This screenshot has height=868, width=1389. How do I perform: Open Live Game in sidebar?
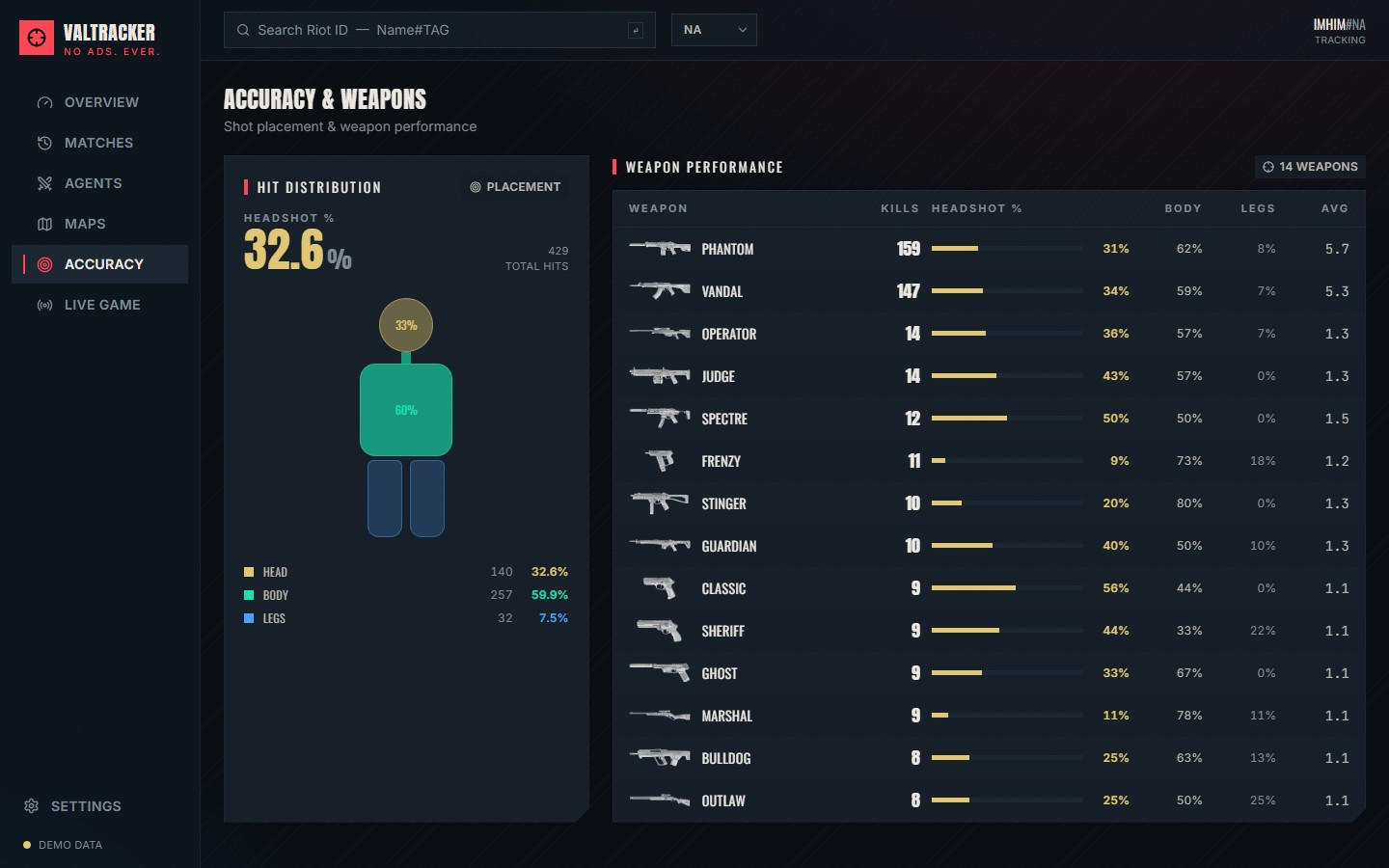[99, 305]
